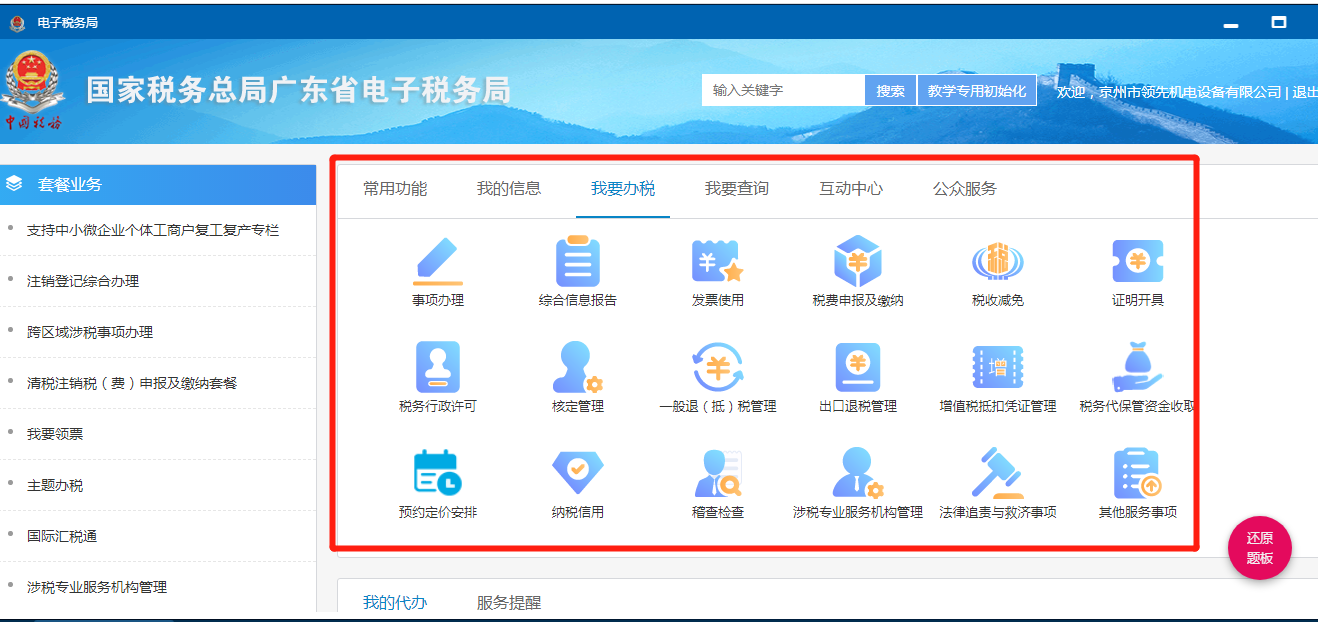
Task: Open the 税费申报及缴纳 icon
Action: tap(858, 262)
